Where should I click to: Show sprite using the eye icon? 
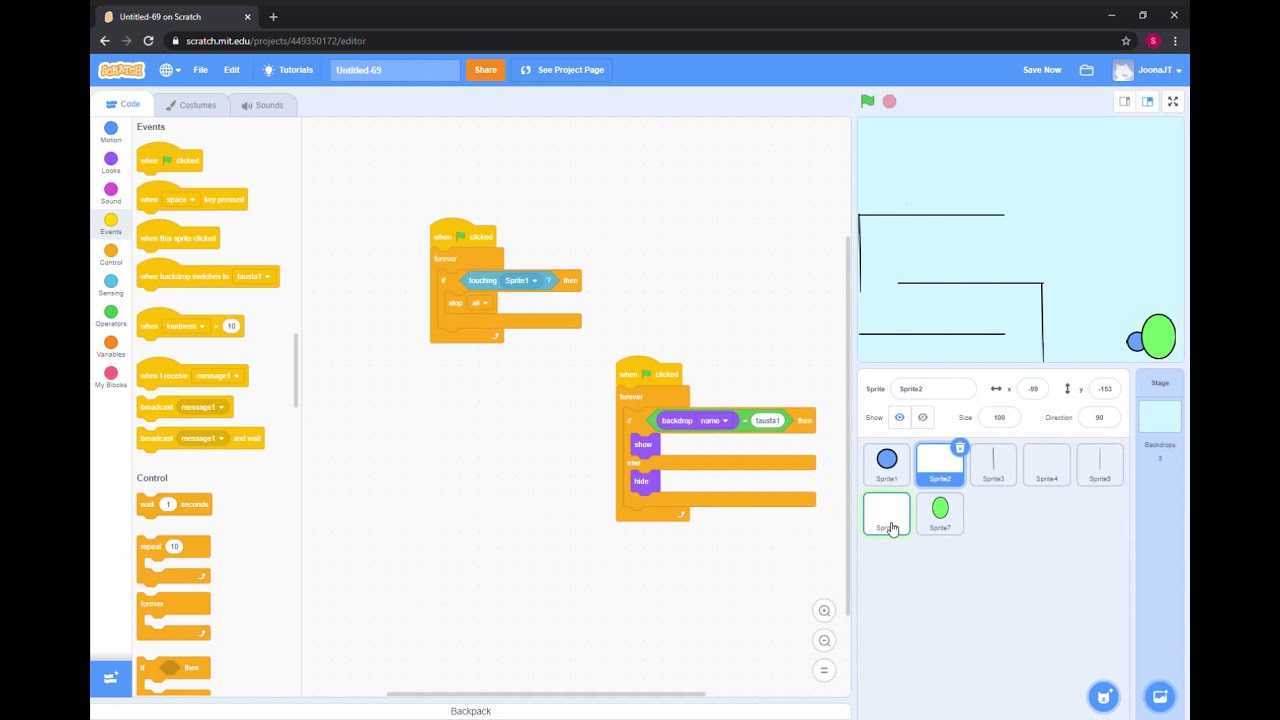899,417
